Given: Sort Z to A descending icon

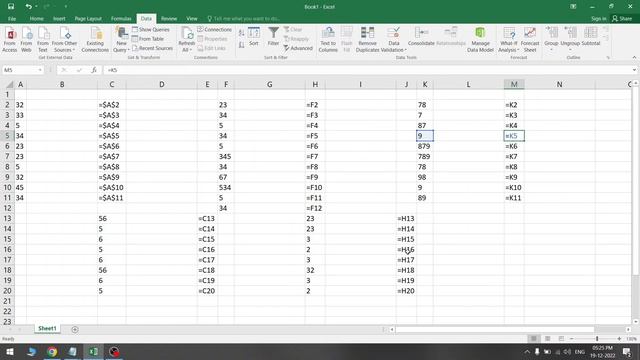Looking at the screenshot, I should [x=242, y=45].
